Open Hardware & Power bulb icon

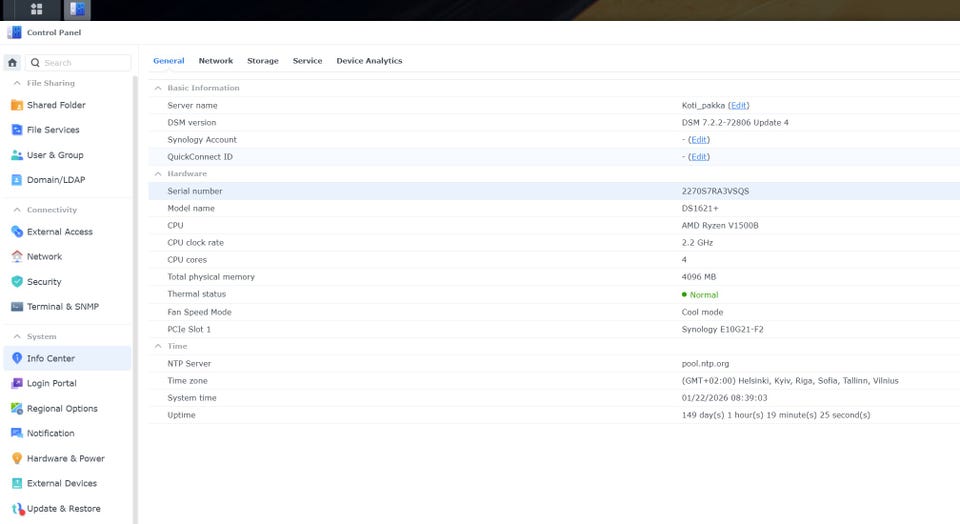(17, 458)
